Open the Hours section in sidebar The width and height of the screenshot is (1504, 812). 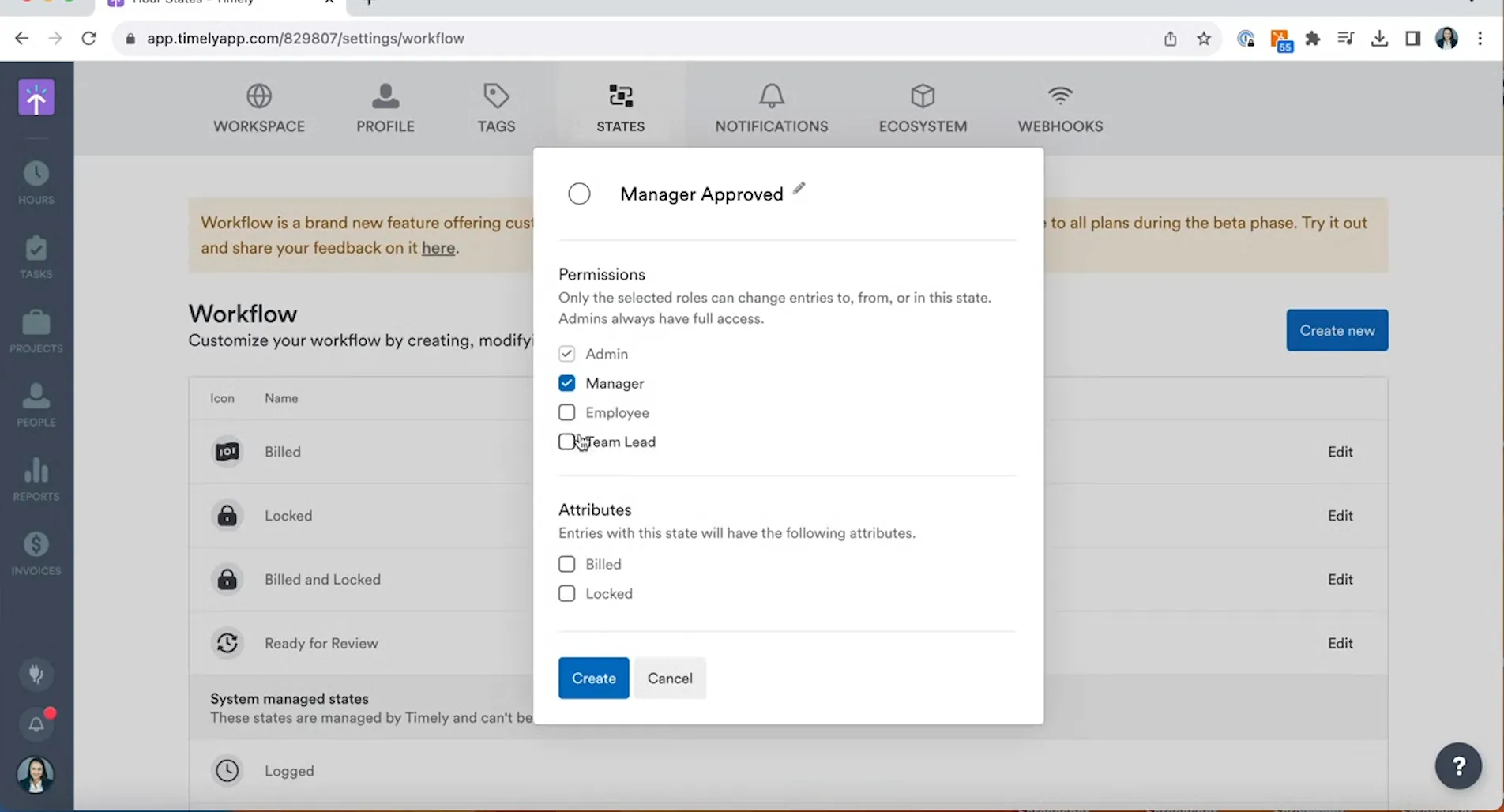[x=36, y=182]
